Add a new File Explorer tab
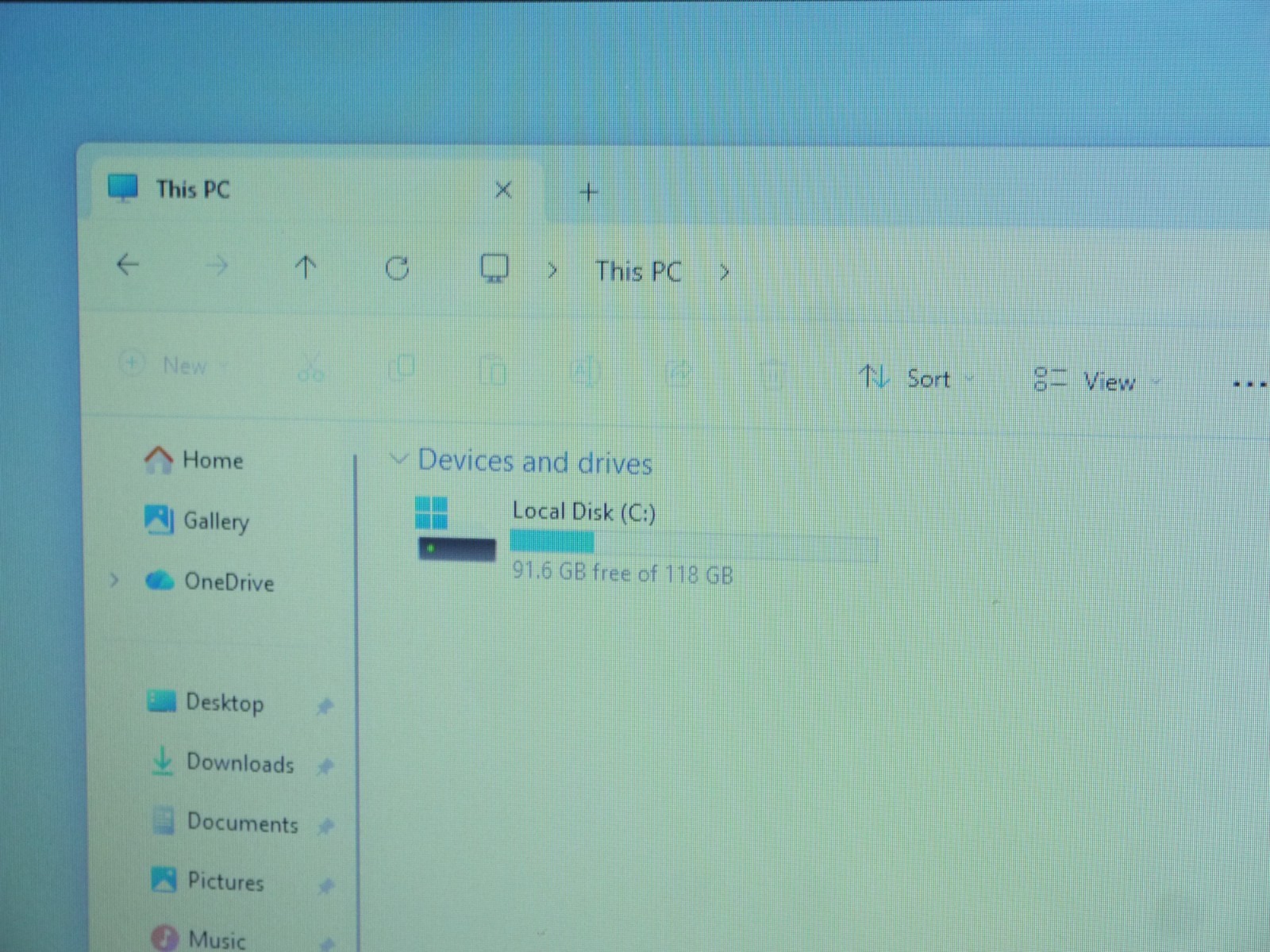Screen dimensions: 1270x952 pos(588,192)
